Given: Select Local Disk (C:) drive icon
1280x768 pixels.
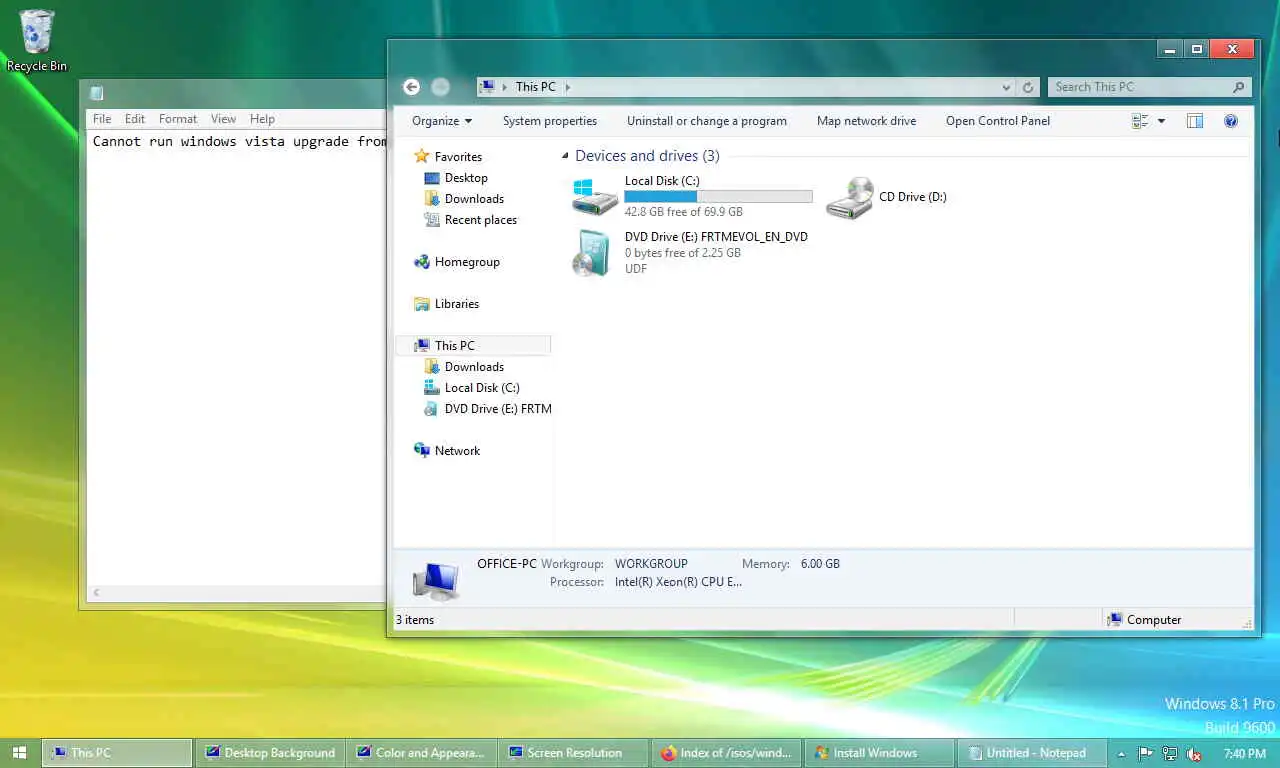Looking at the screenshot, I should tap(595, 196).
